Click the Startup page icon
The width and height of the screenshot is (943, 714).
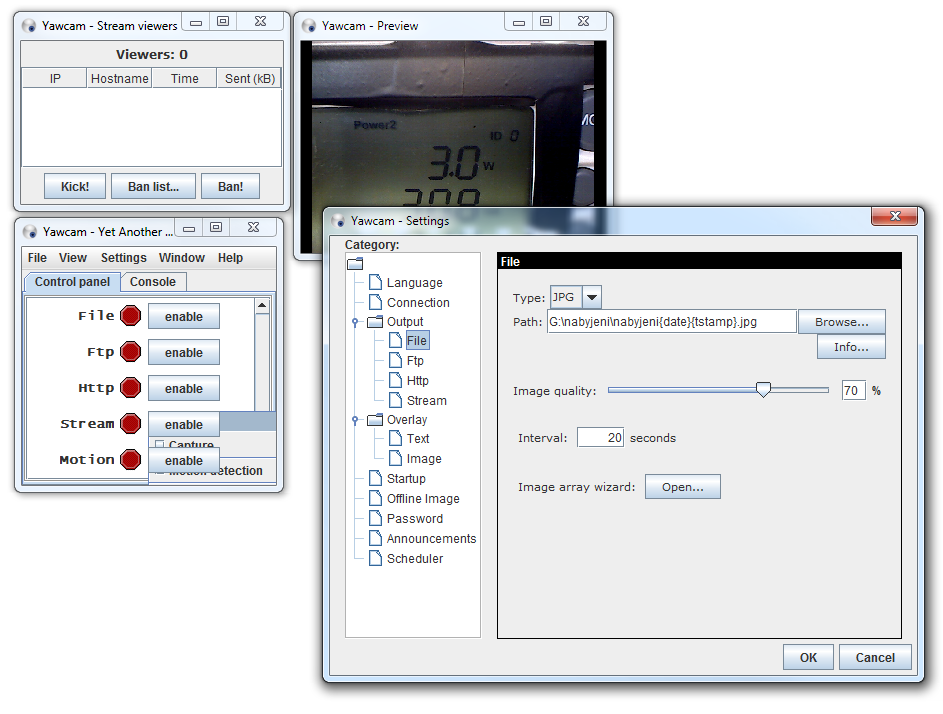[375, 478]
